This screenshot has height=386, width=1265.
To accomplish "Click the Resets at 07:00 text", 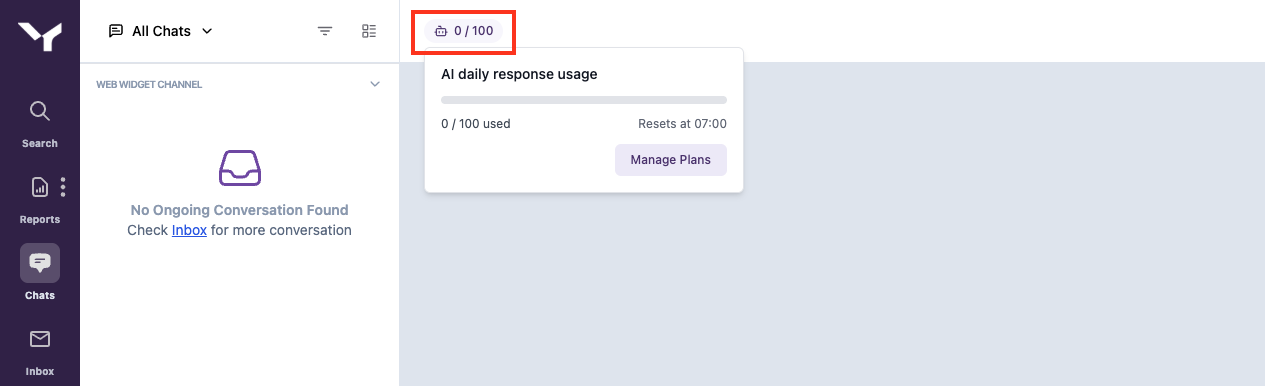I will [682, 124].
